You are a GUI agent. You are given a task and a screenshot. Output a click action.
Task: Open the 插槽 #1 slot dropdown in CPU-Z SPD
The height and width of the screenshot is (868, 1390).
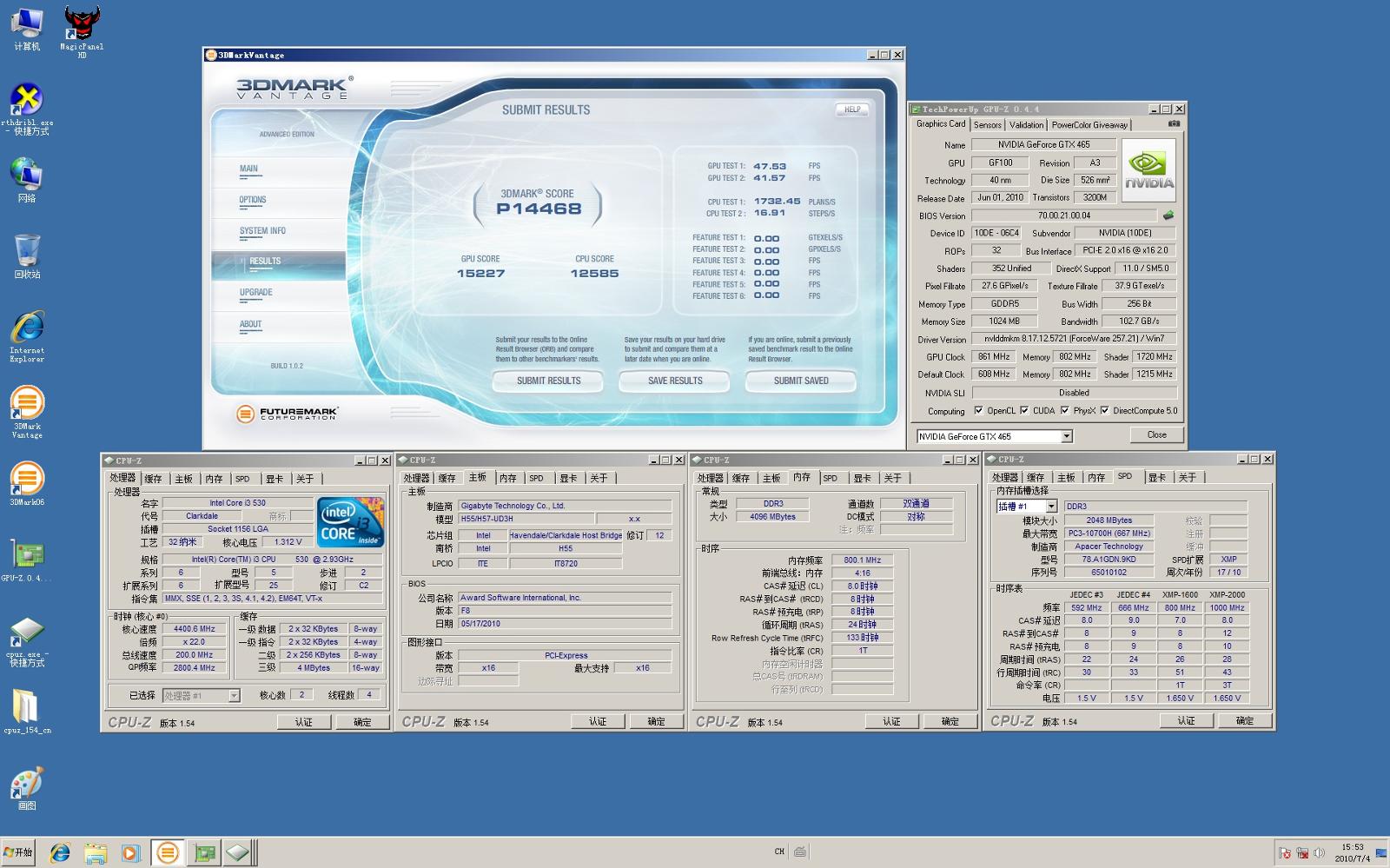[x=1051, y=507]
